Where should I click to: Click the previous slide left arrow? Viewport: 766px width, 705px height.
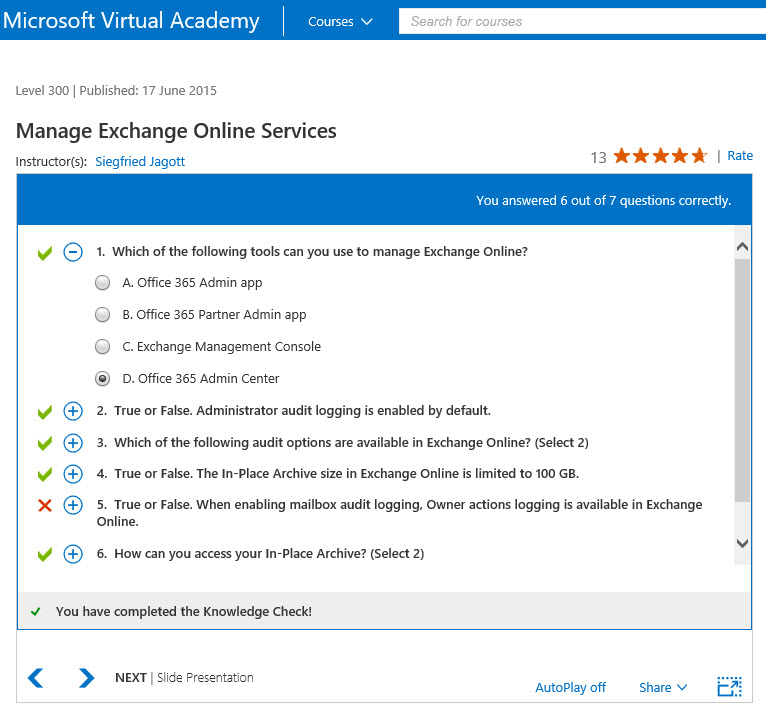(x=36, y=678)
